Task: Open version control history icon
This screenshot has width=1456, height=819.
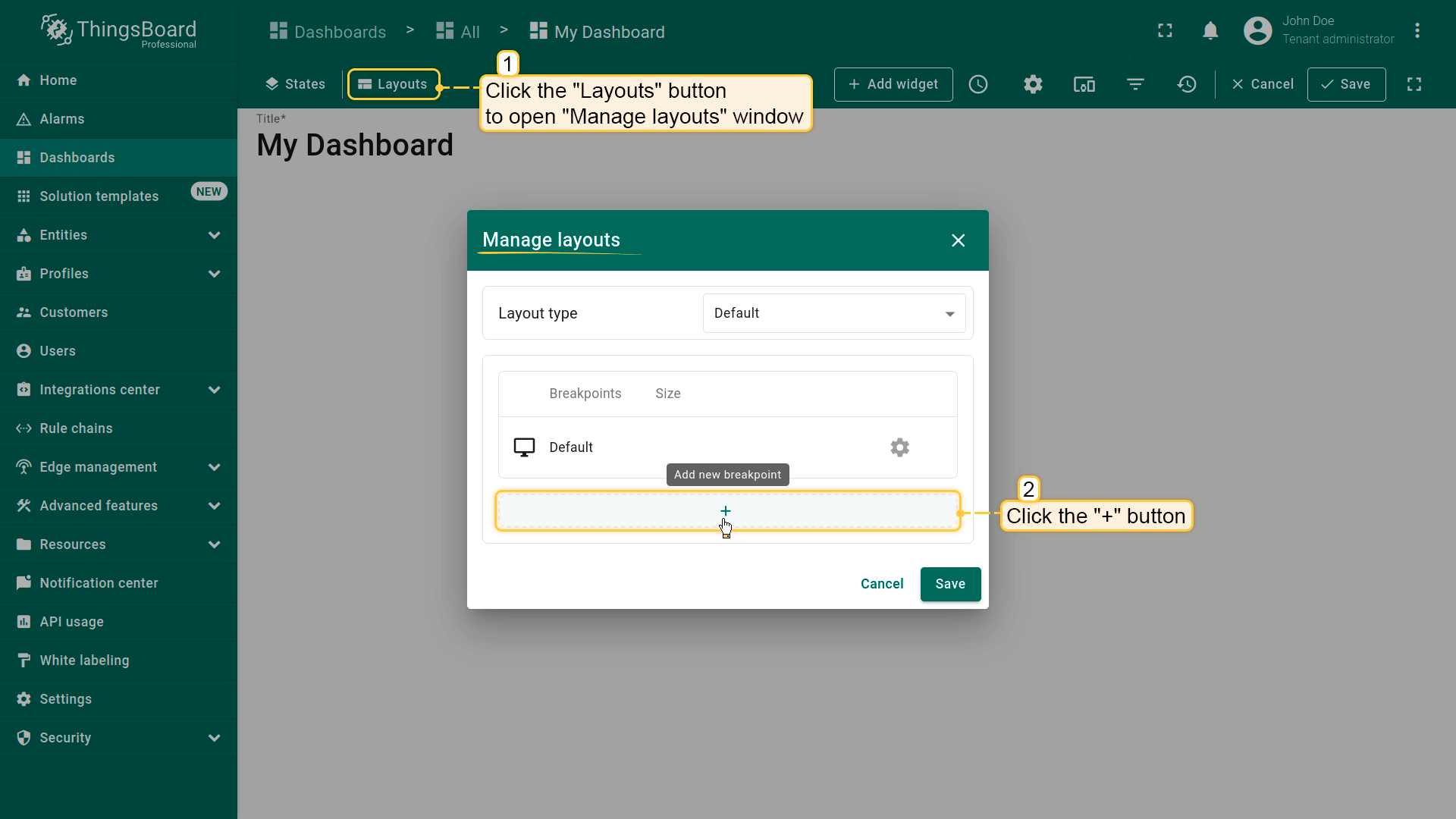Action: pos(1187,84)
